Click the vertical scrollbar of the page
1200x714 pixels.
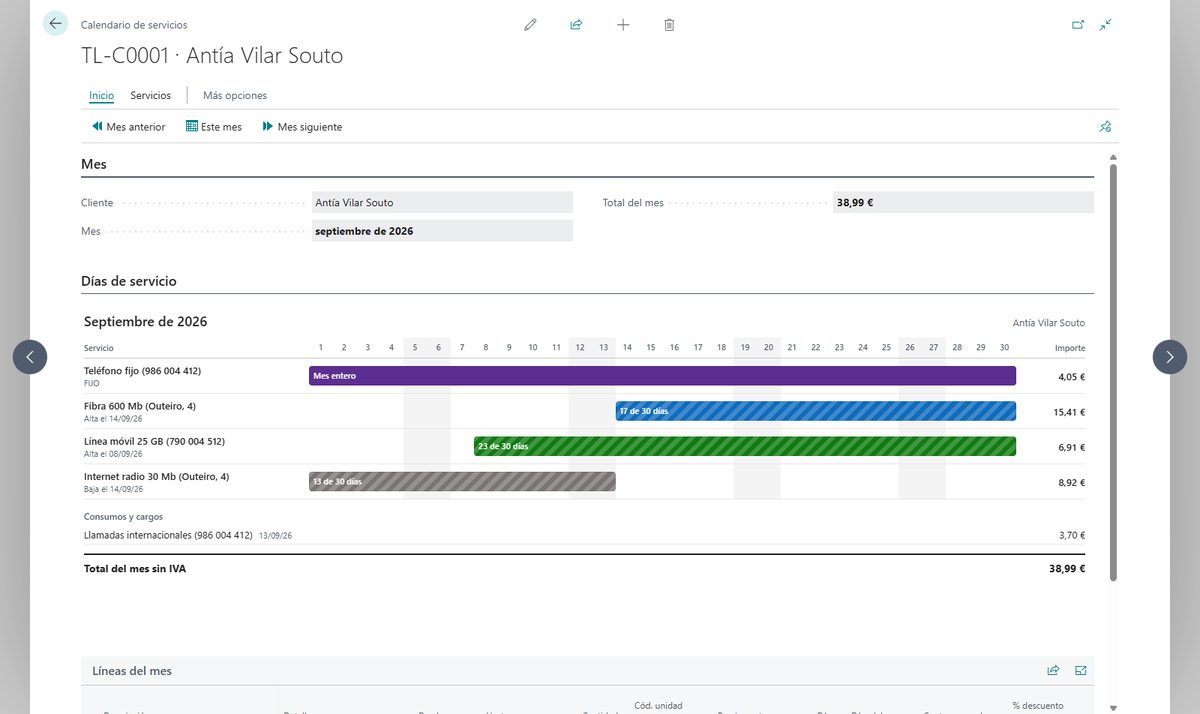click(1113, 370)
